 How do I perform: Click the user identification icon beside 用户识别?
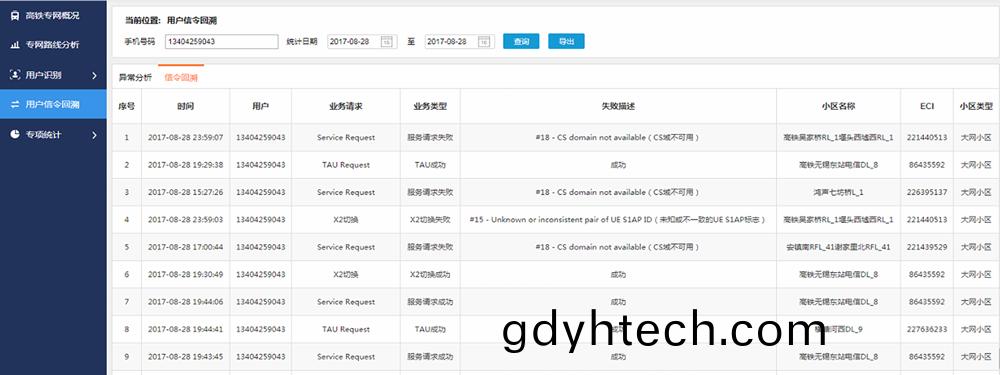coord(15,75)
